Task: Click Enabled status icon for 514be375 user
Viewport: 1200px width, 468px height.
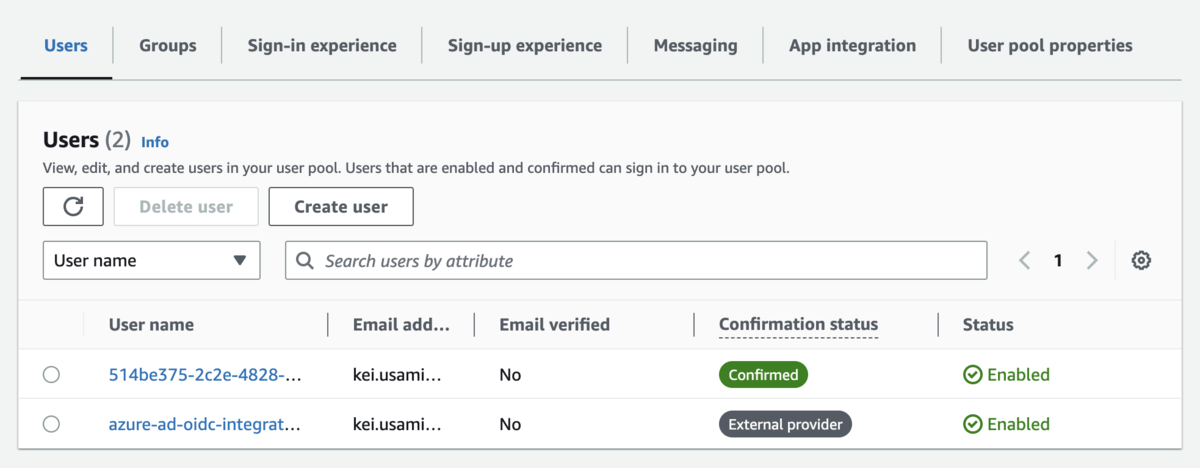Action: [x=972, y=375]
